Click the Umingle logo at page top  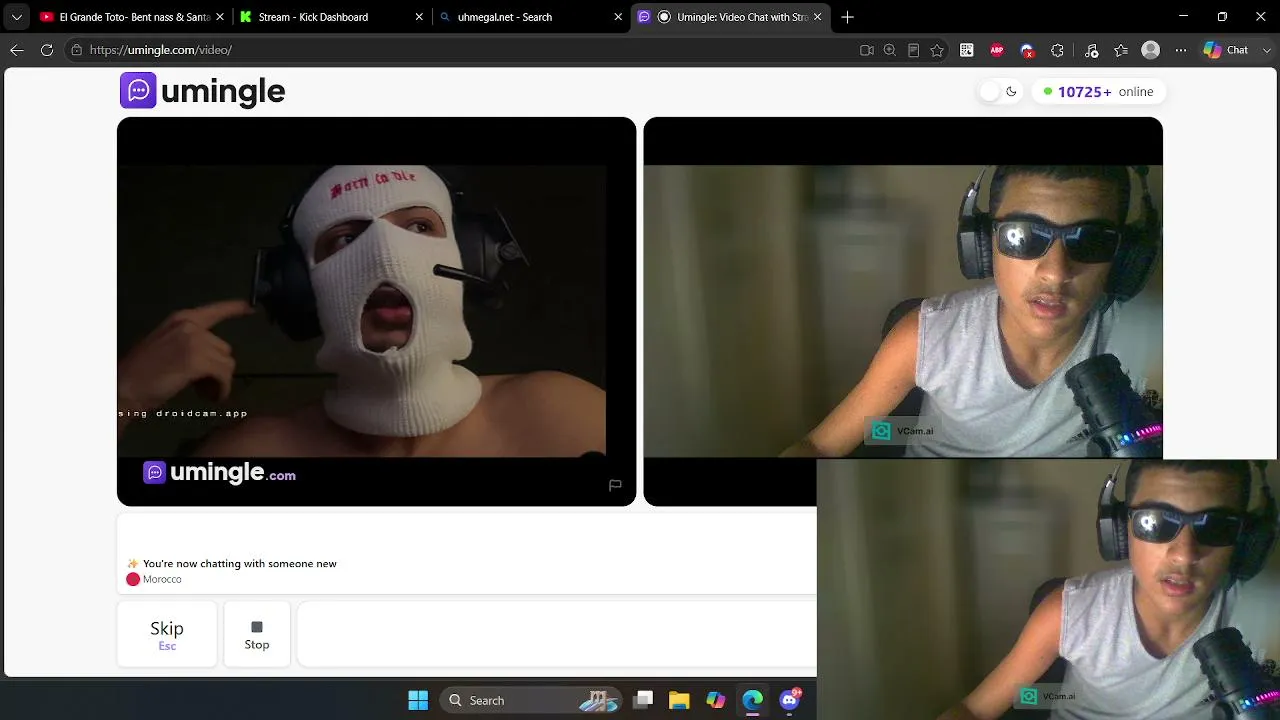tap(203, 91)
